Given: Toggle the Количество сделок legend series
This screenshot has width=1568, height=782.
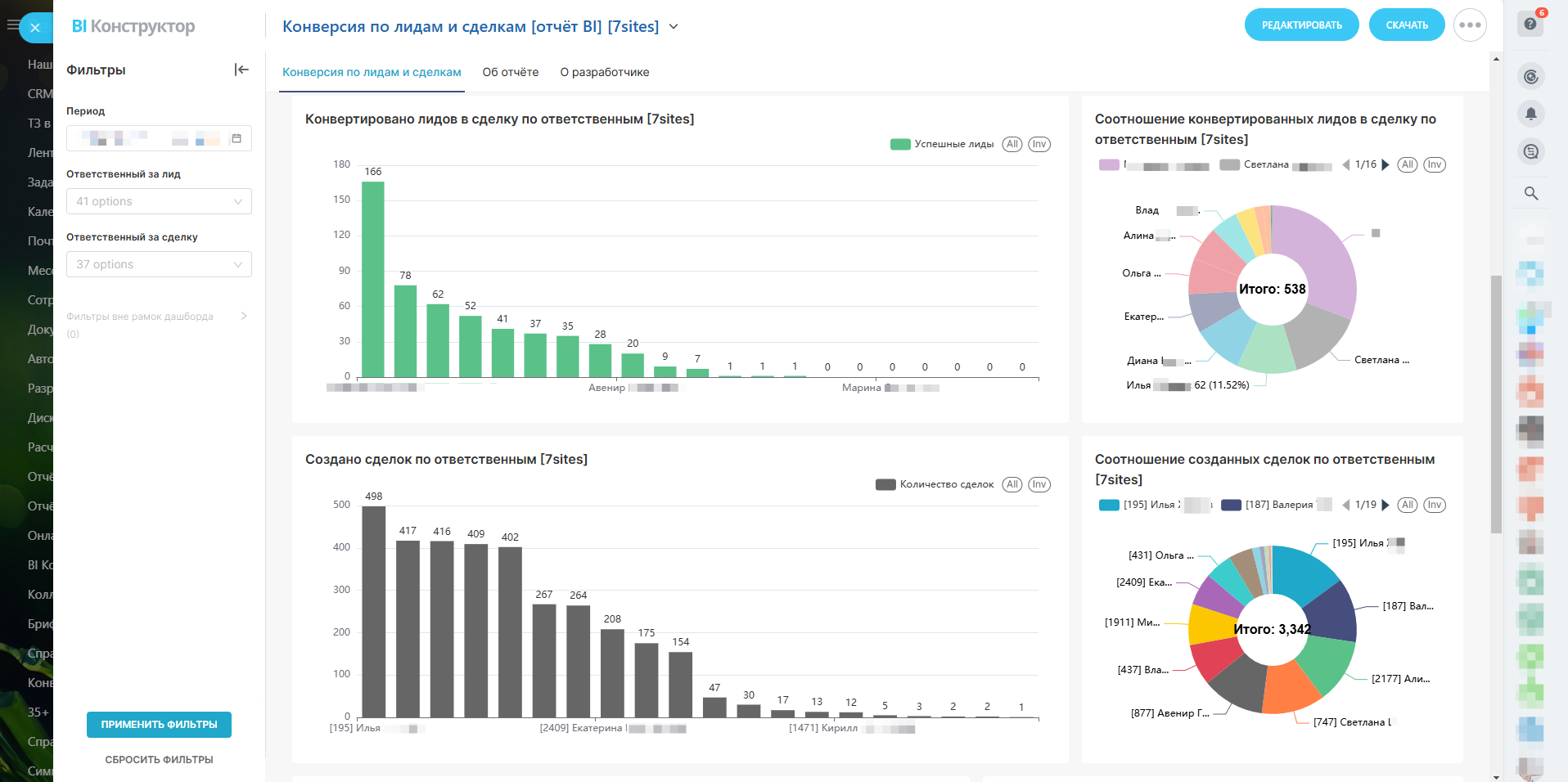Looking at the screenshot, I should 935,484.
